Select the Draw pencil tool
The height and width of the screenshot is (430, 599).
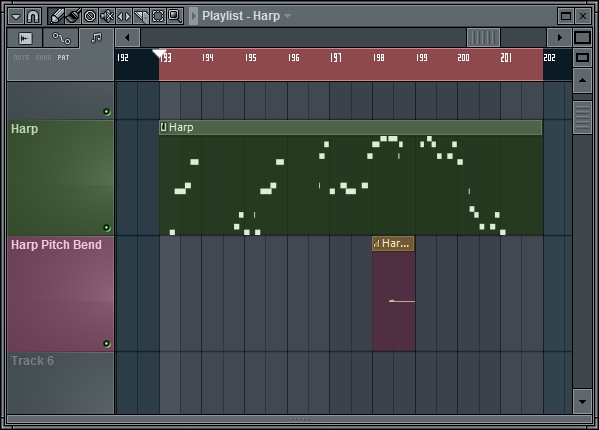click(57, 16)
